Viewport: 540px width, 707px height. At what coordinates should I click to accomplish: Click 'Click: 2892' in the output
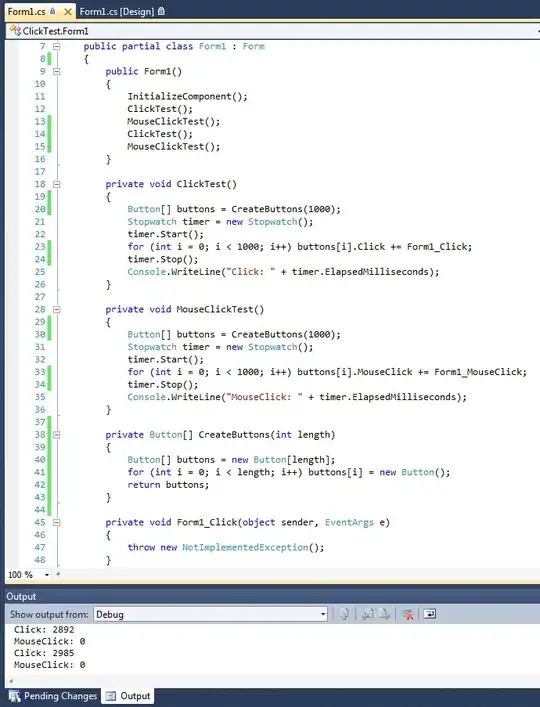(44, 629)
